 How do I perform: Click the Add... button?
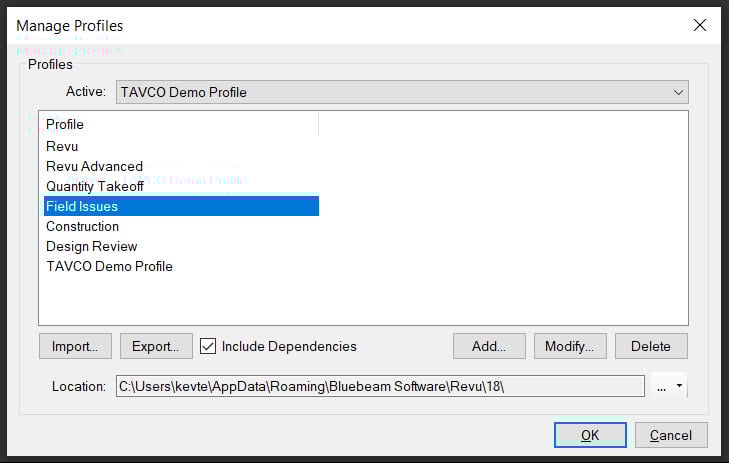pos(489,346)
